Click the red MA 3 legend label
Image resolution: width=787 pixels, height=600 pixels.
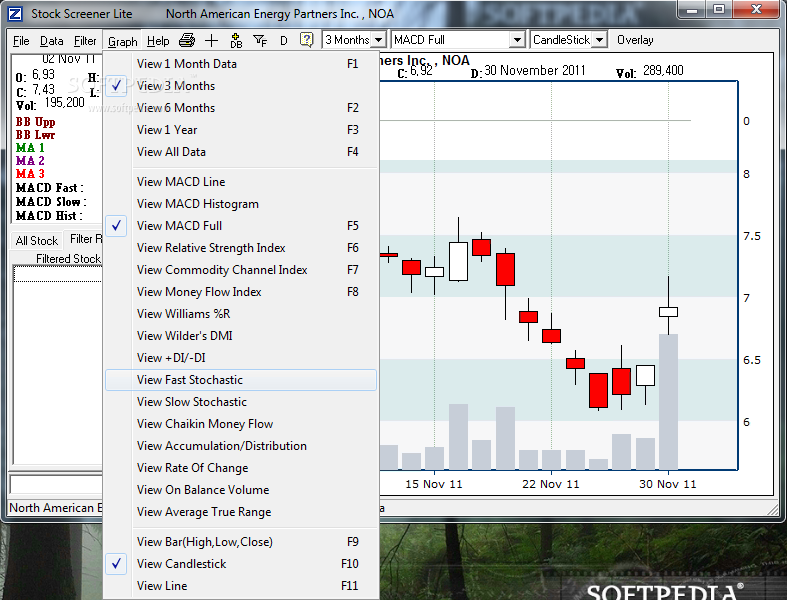click(x=30, y=174)
